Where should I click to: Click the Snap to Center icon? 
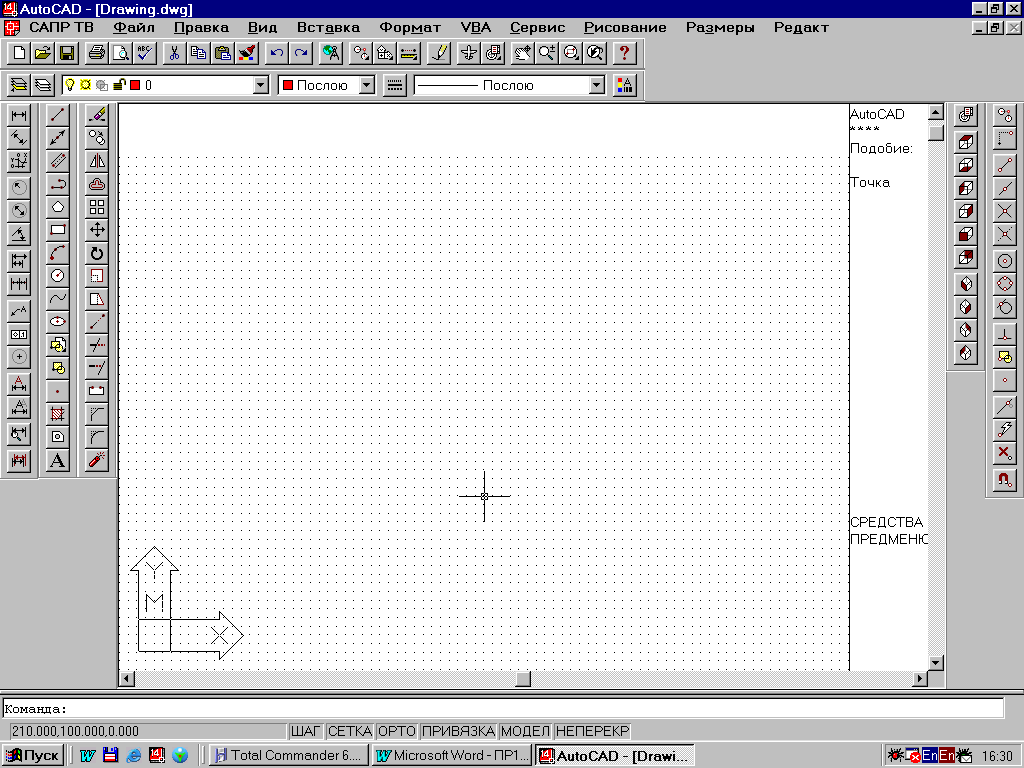click(1004, 261)
